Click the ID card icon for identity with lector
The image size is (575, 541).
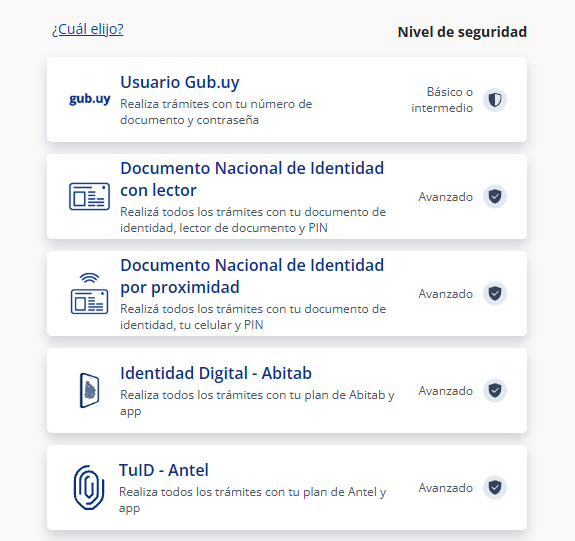tap(89, 196)
